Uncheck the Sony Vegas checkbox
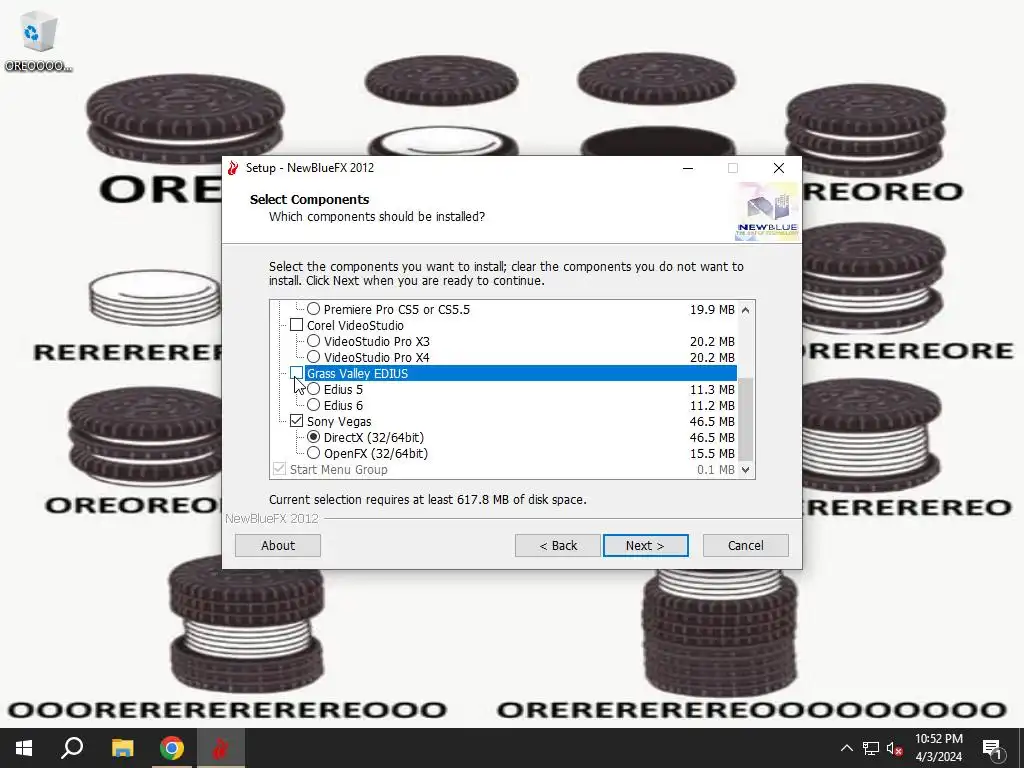The width and height of the screenshot is (1024, 768). coord(296,421)
